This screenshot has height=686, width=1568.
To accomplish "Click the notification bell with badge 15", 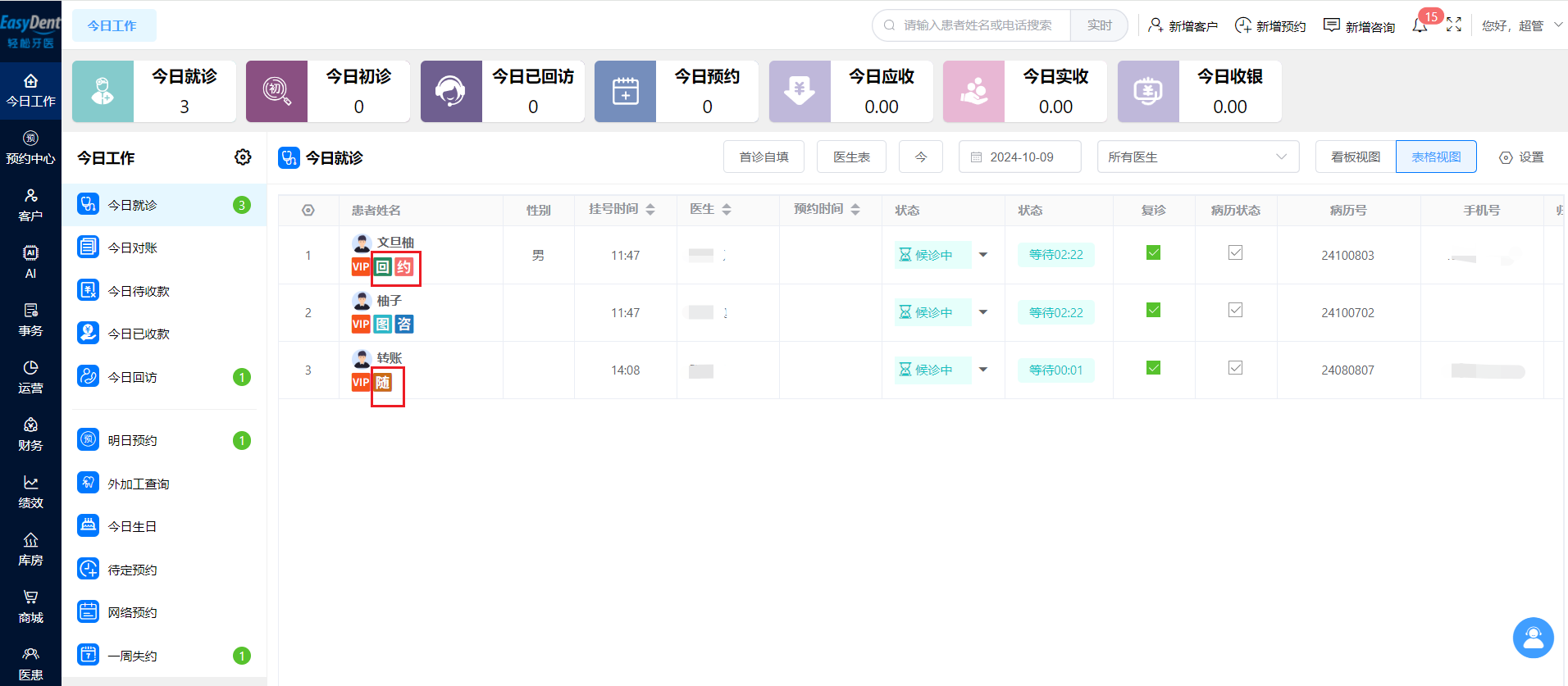I will 1420,26.
